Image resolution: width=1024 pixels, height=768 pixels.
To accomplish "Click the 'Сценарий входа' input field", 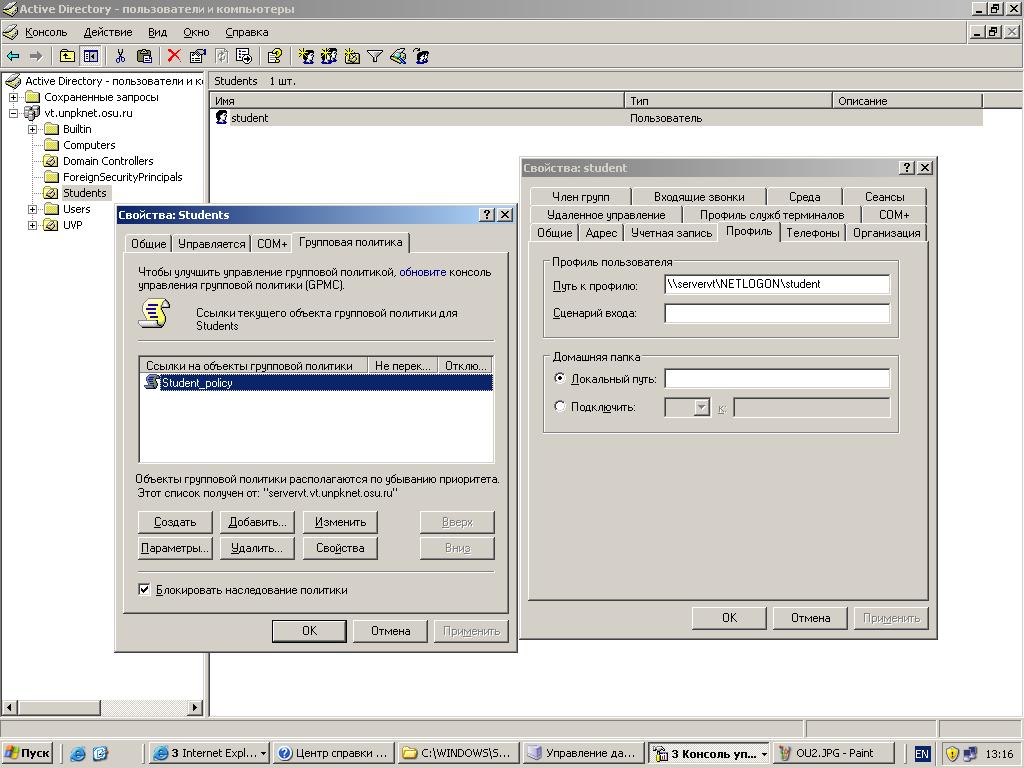I will [x=776, y=313].
